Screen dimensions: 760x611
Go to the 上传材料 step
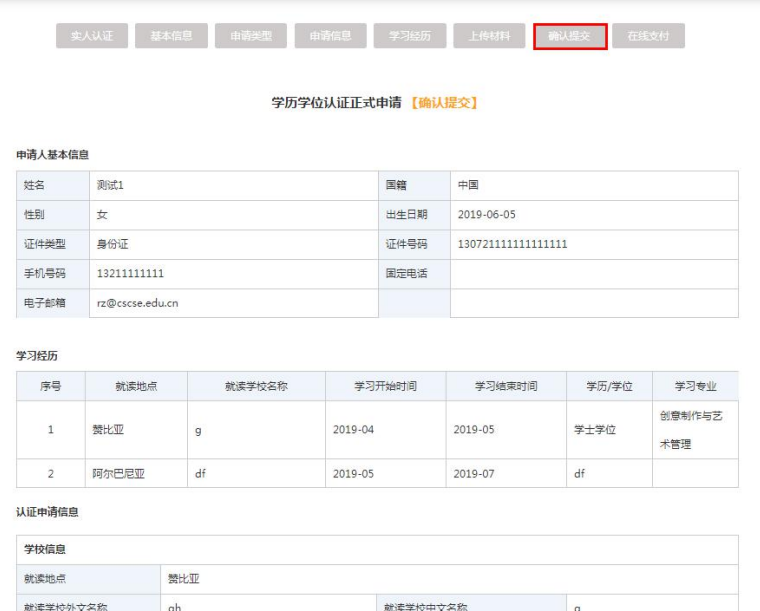[489, 37]
